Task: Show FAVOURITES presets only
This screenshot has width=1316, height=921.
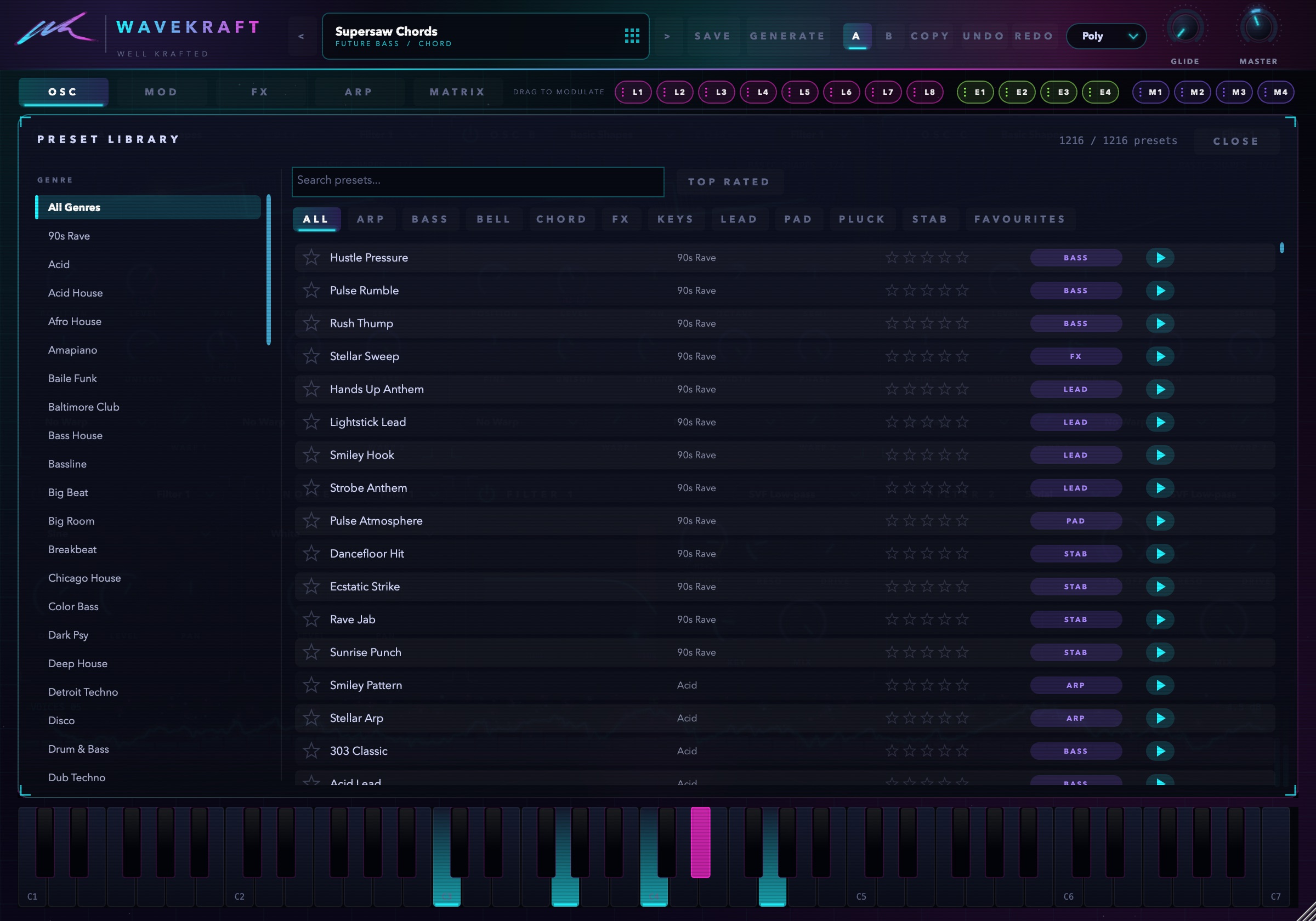Action: [1020, 219]
